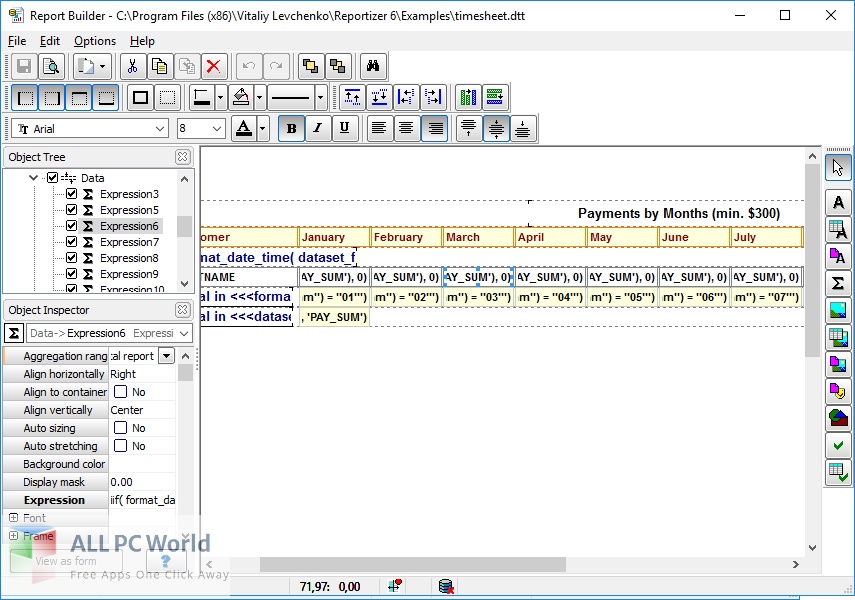Click the Cut scissors icon
The image size is (855, 600).
tap(131, 66)
